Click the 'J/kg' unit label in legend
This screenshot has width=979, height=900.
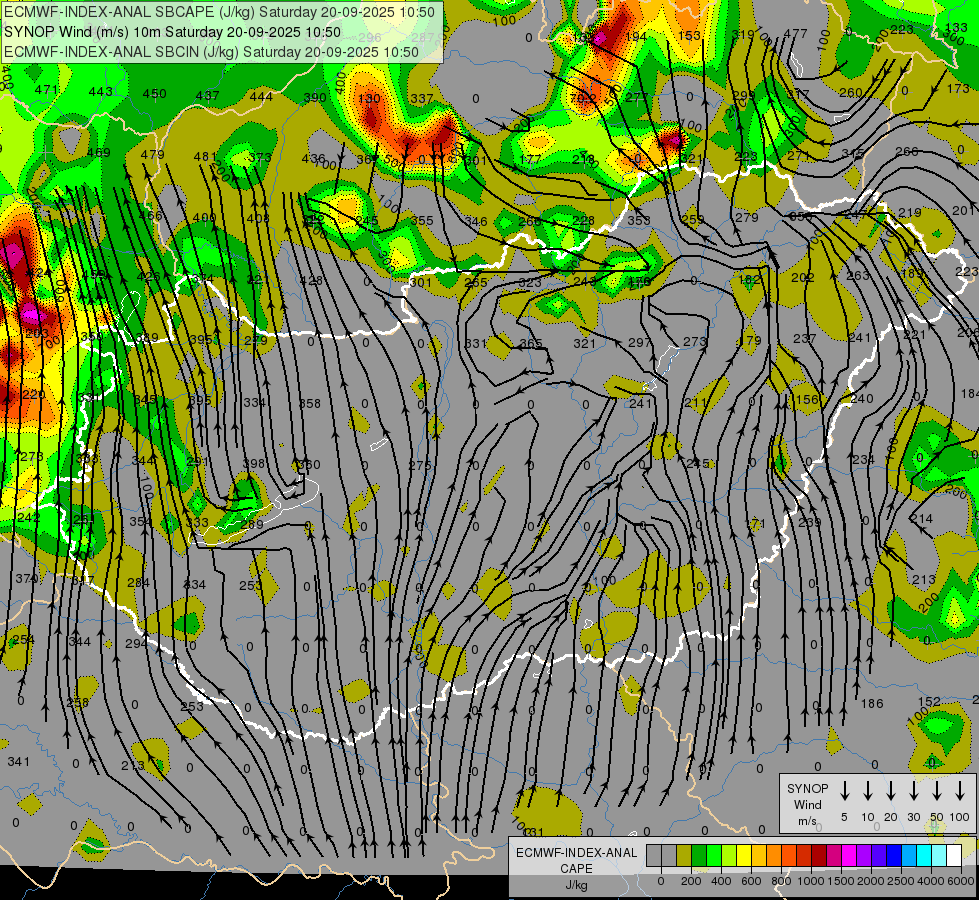click(x=576, y=885)
